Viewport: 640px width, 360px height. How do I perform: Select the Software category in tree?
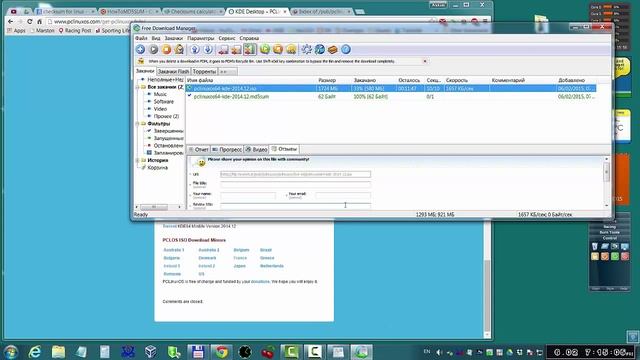tap(164, 102)
